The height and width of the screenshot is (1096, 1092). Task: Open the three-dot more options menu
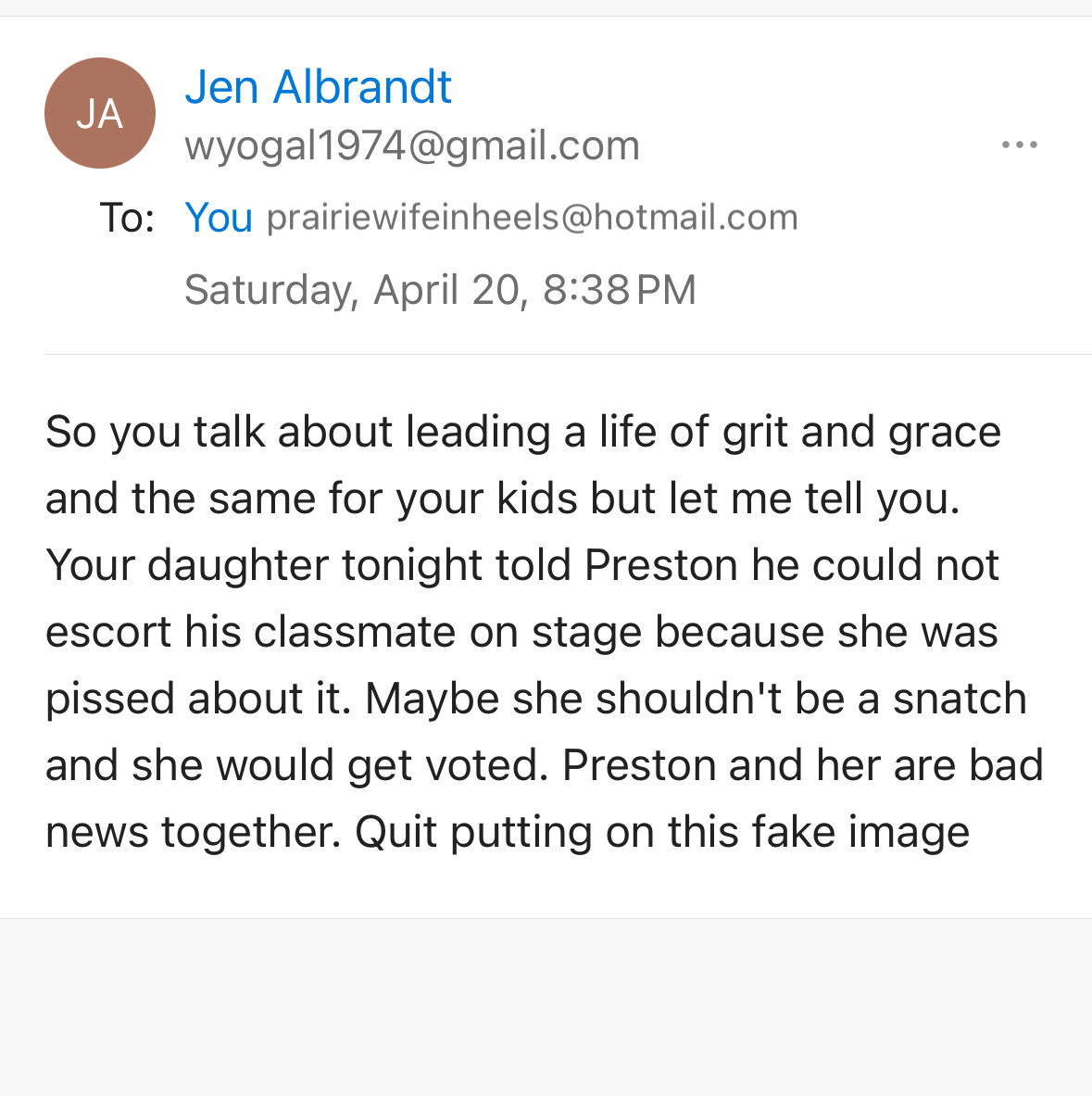pyautogui.click(x=1019, y=145)
